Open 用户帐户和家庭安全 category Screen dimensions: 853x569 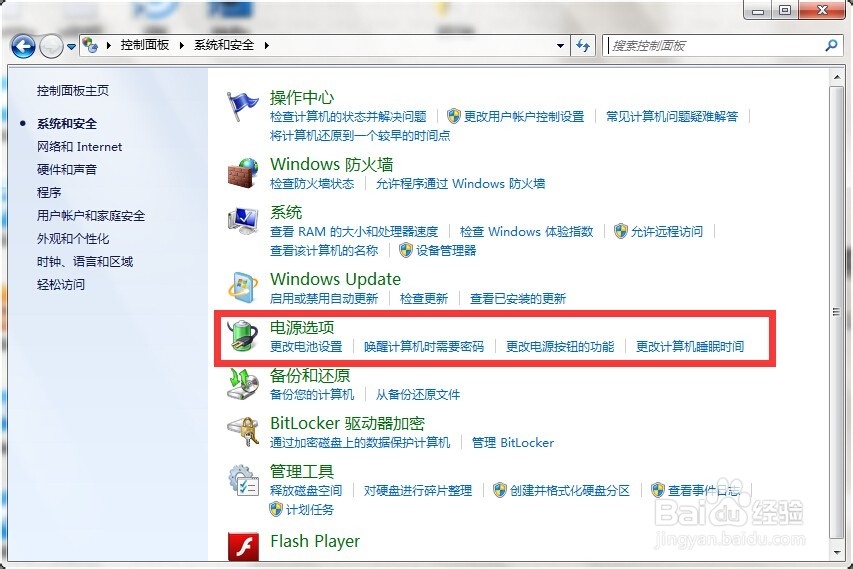point(91,216)
